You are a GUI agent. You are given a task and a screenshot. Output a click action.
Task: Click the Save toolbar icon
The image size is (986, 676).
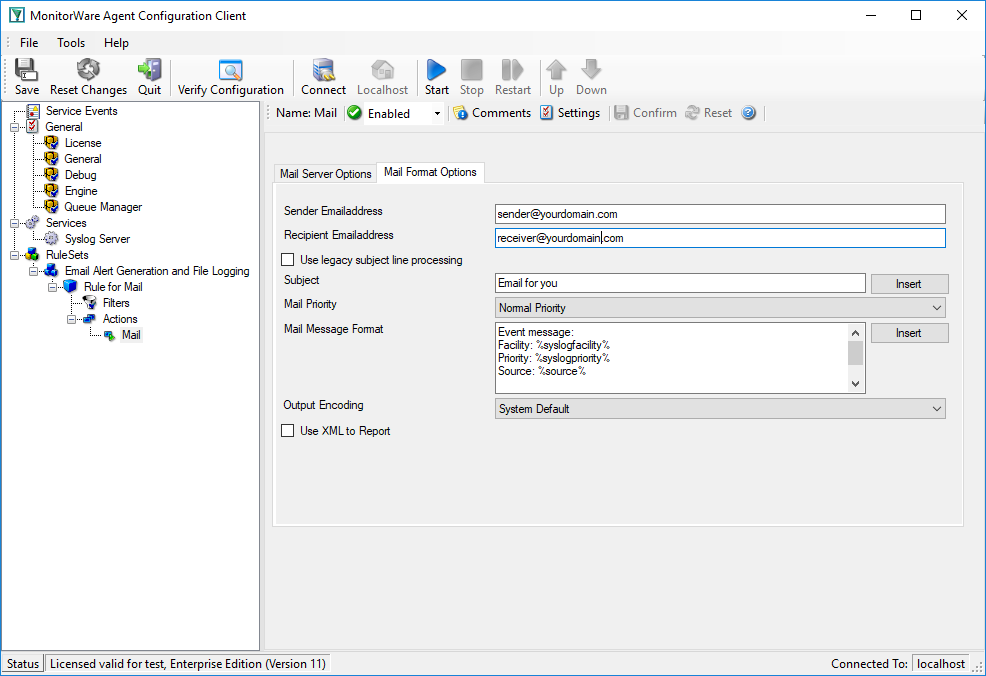click(26, 77)
